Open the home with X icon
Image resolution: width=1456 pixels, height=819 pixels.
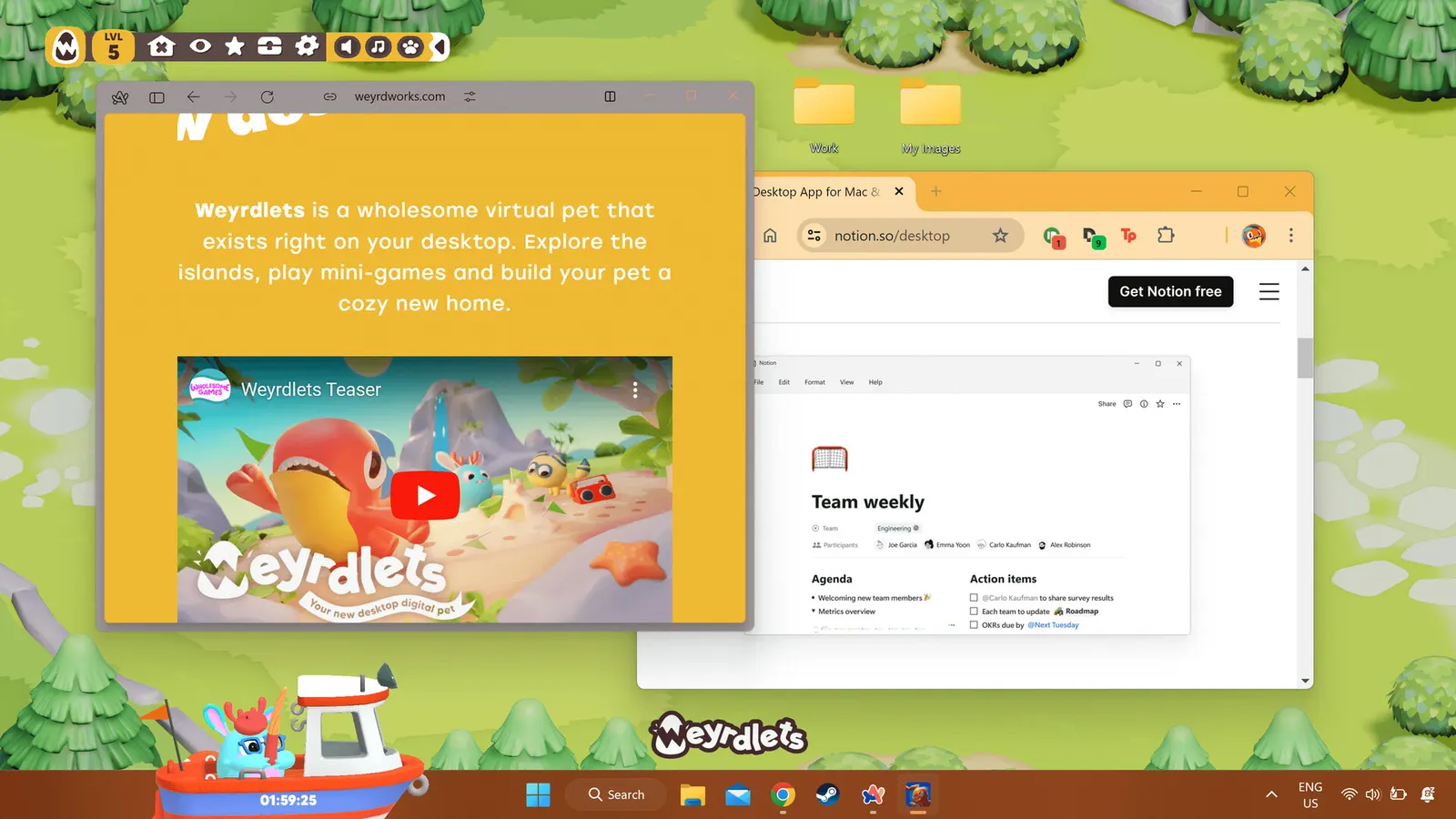point(162,46)
